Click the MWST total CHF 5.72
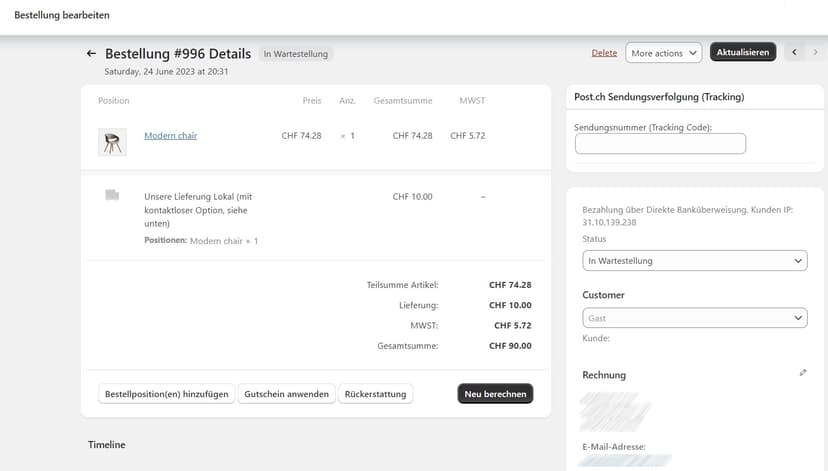The image size is (828, 471). pos(513,325)
